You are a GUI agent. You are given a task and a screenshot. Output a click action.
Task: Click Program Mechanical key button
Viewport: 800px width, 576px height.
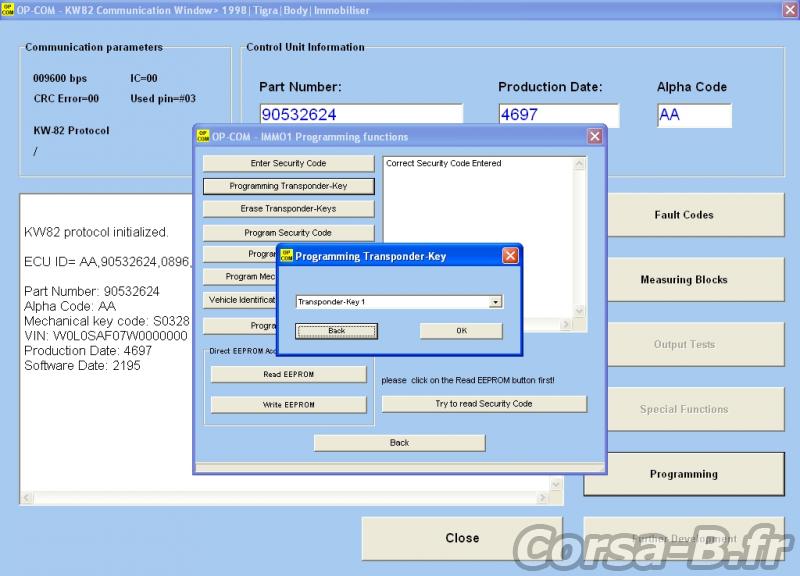(x=240, y=277)
